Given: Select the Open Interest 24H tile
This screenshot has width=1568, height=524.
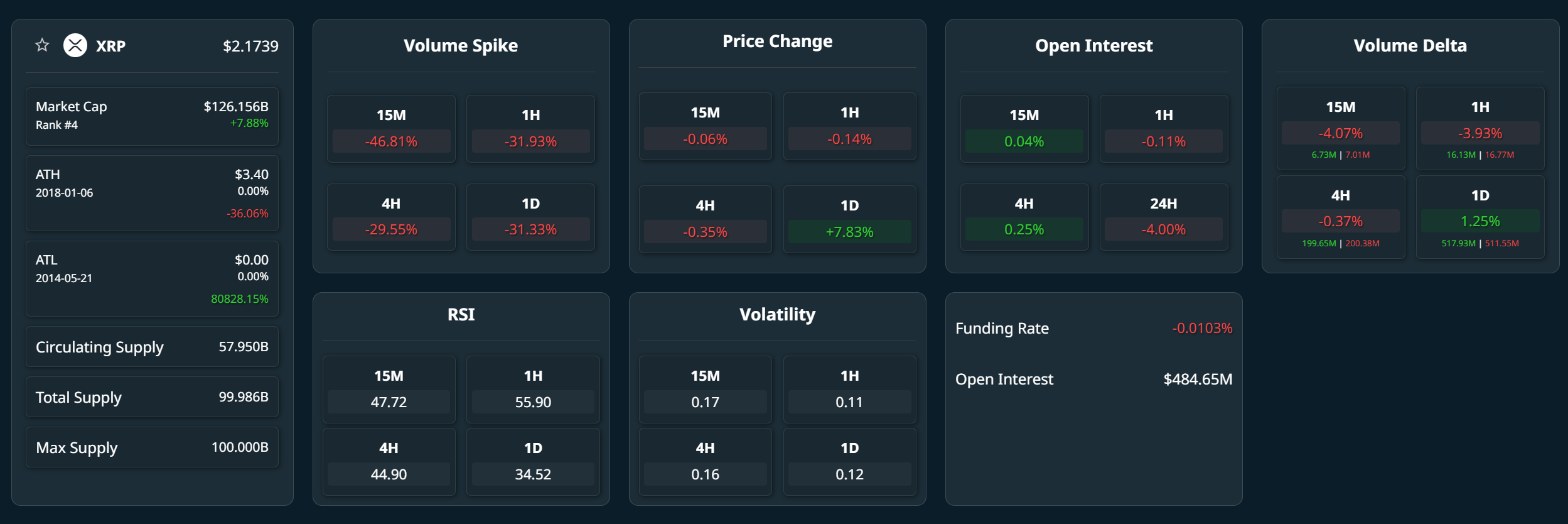Looking at the screenshot, I should pos(1163,217).
